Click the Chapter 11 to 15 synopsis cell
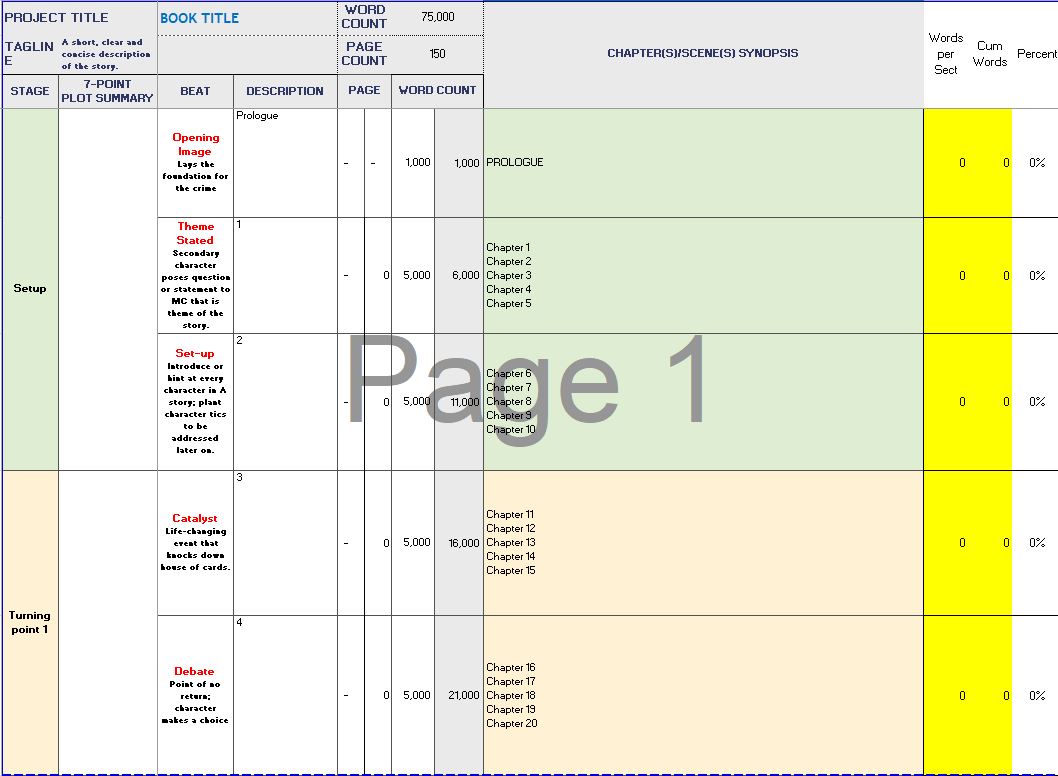 pos(703,543)
